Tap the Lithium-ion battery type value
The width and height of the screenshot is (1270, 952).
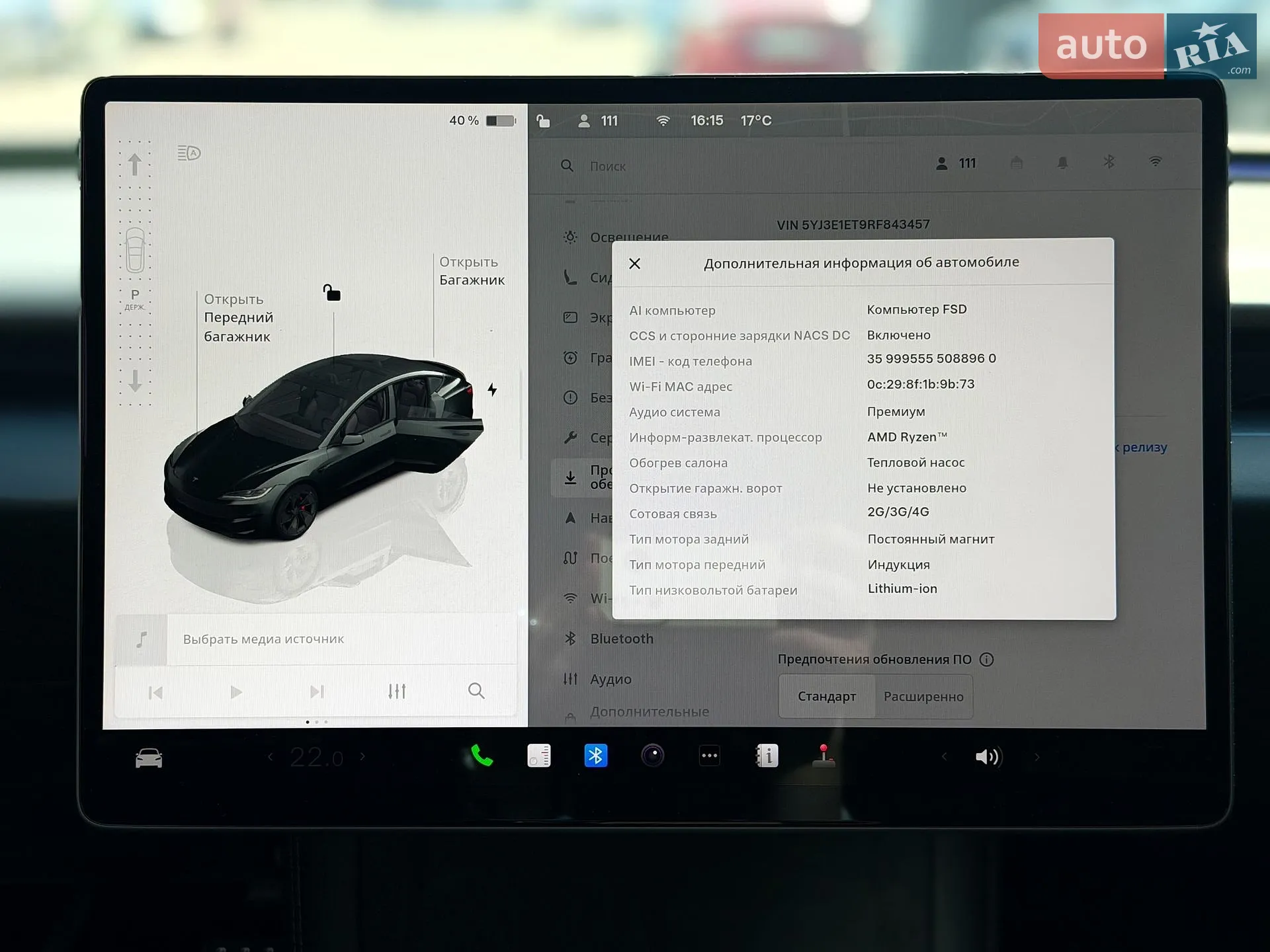point(902,588)
